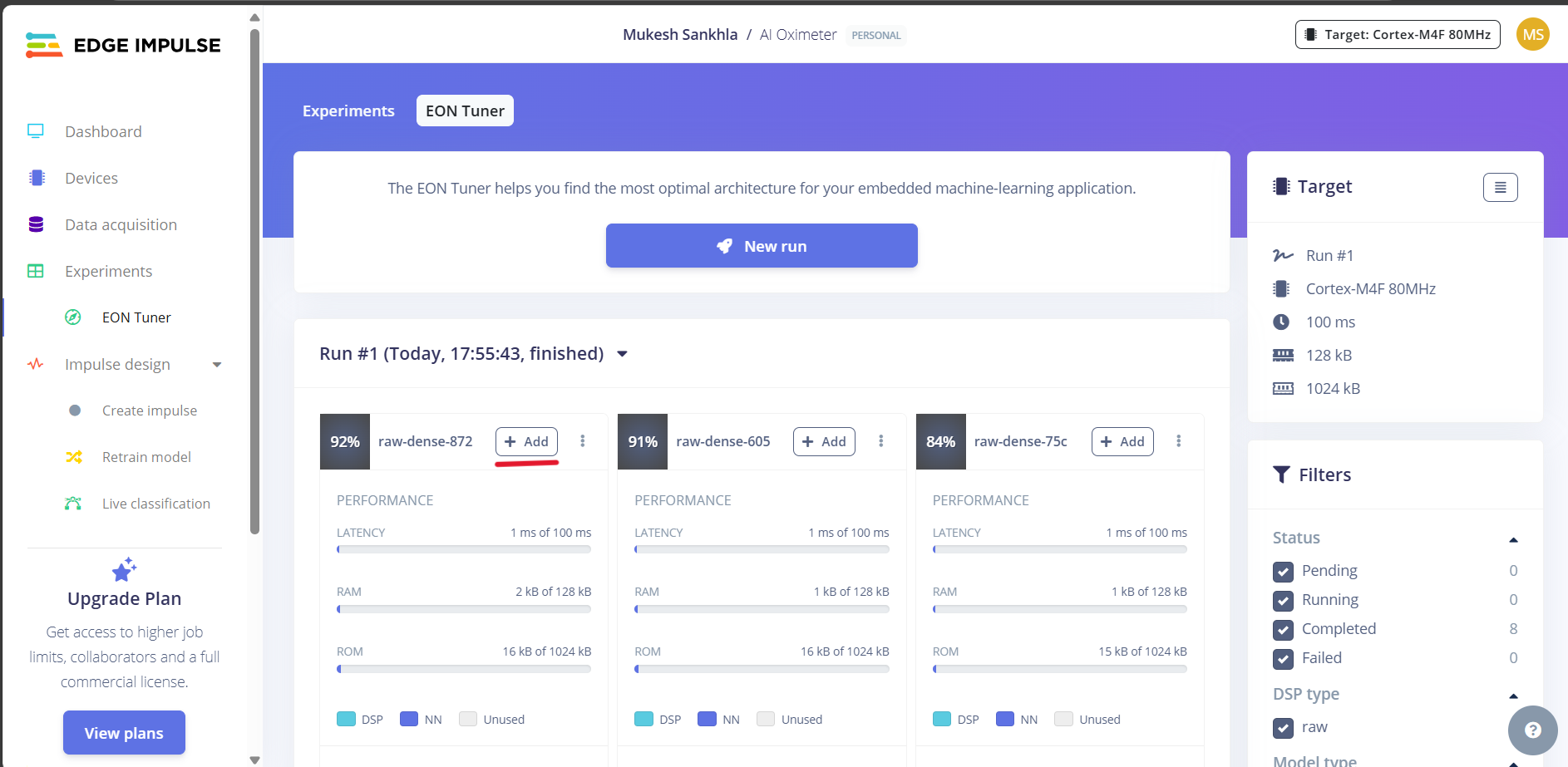Viewport: 1568px width, 767px height.
Task: Open the help question mark button
Action: 1533,730
